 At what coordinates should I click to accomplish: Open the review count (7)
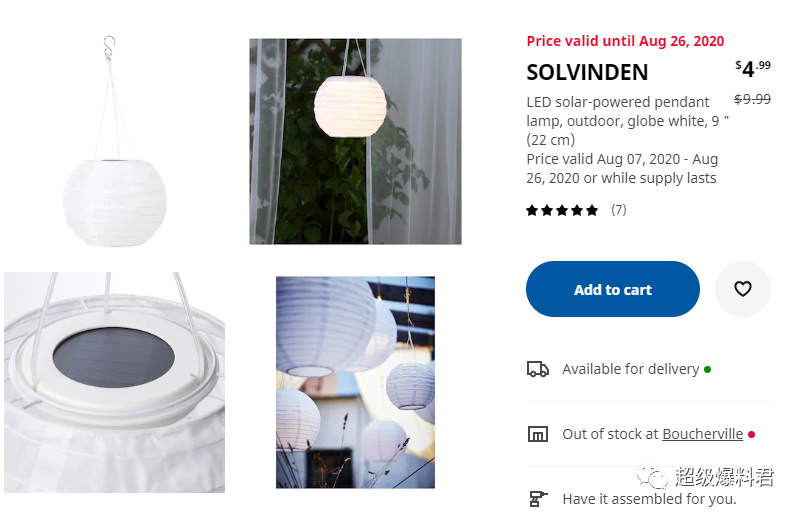618,210
